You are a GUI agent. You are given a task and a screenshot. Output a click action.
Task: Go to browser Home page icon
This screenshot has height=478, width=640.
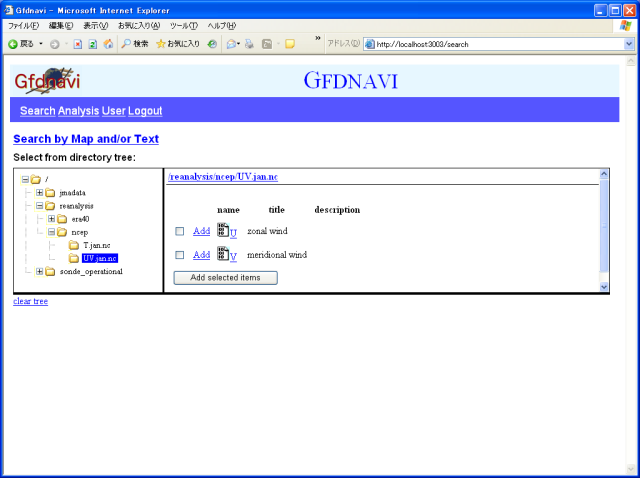tap(108, 44)
